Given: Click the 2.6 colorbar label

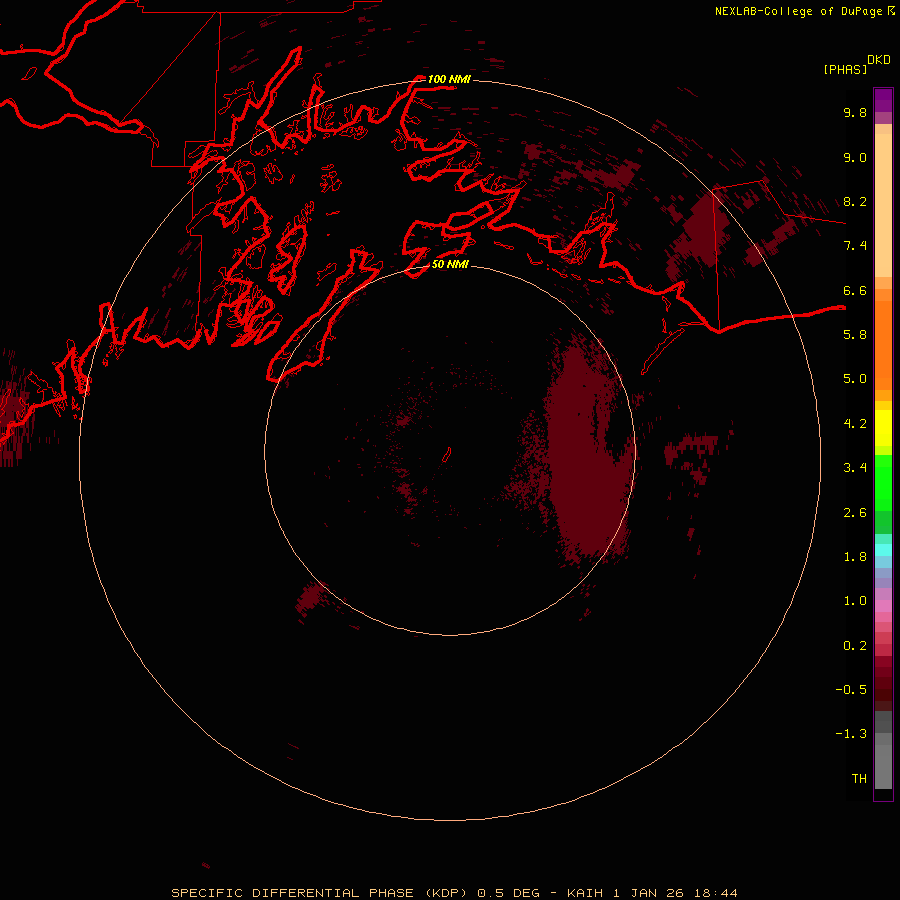Looking at the screenshot, I should click(x=855, y=513).
